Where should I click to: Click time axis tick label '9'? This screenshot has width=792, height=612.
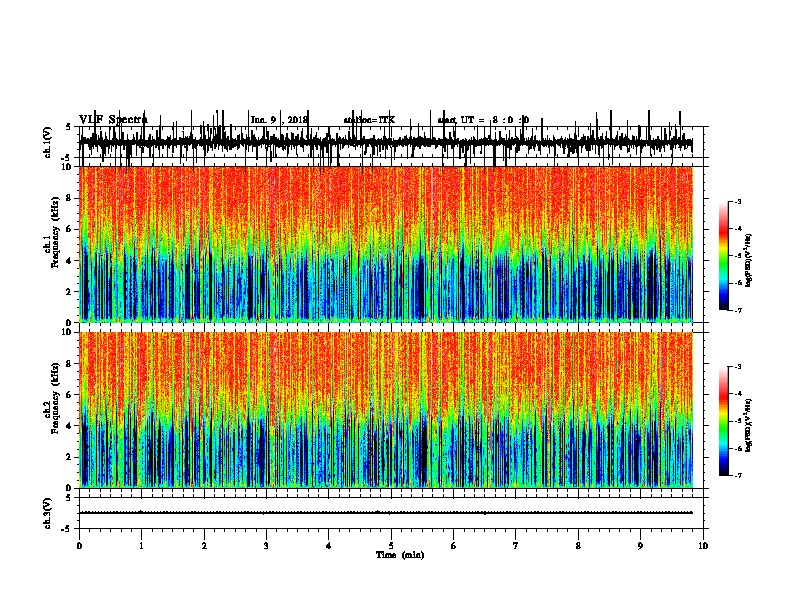pyautogui.click(x=640, y=545)
